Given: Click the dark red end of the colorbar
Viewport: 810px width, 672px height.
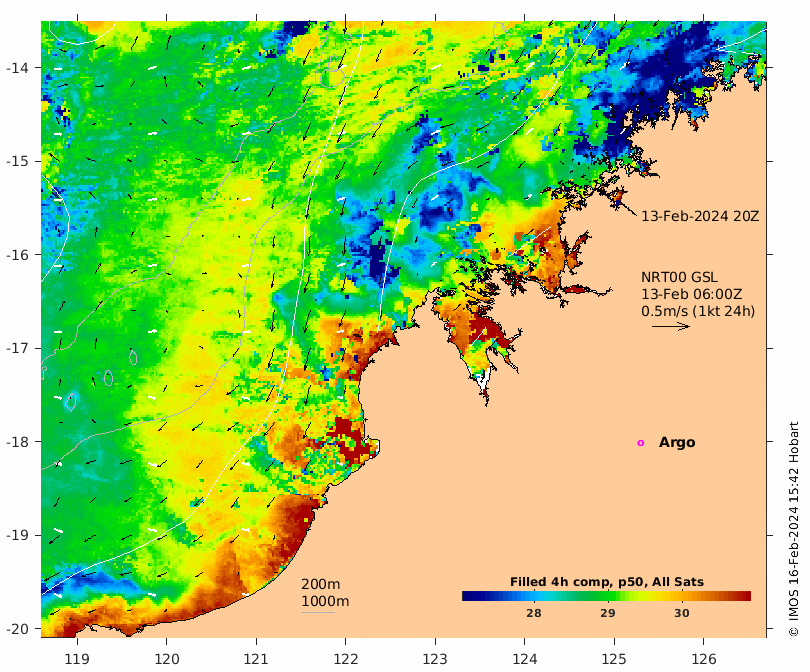Looking at the screenshot, I should 745,596.
